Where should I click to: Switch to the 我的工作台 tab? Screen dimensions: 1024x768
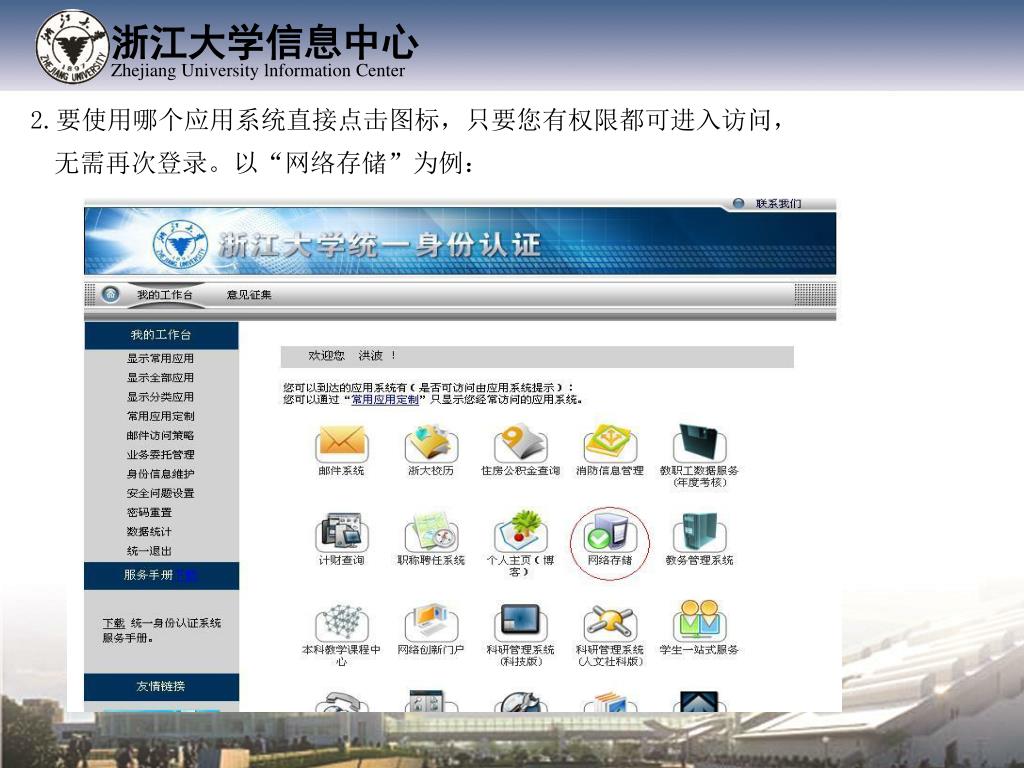(x=165, y=295)
